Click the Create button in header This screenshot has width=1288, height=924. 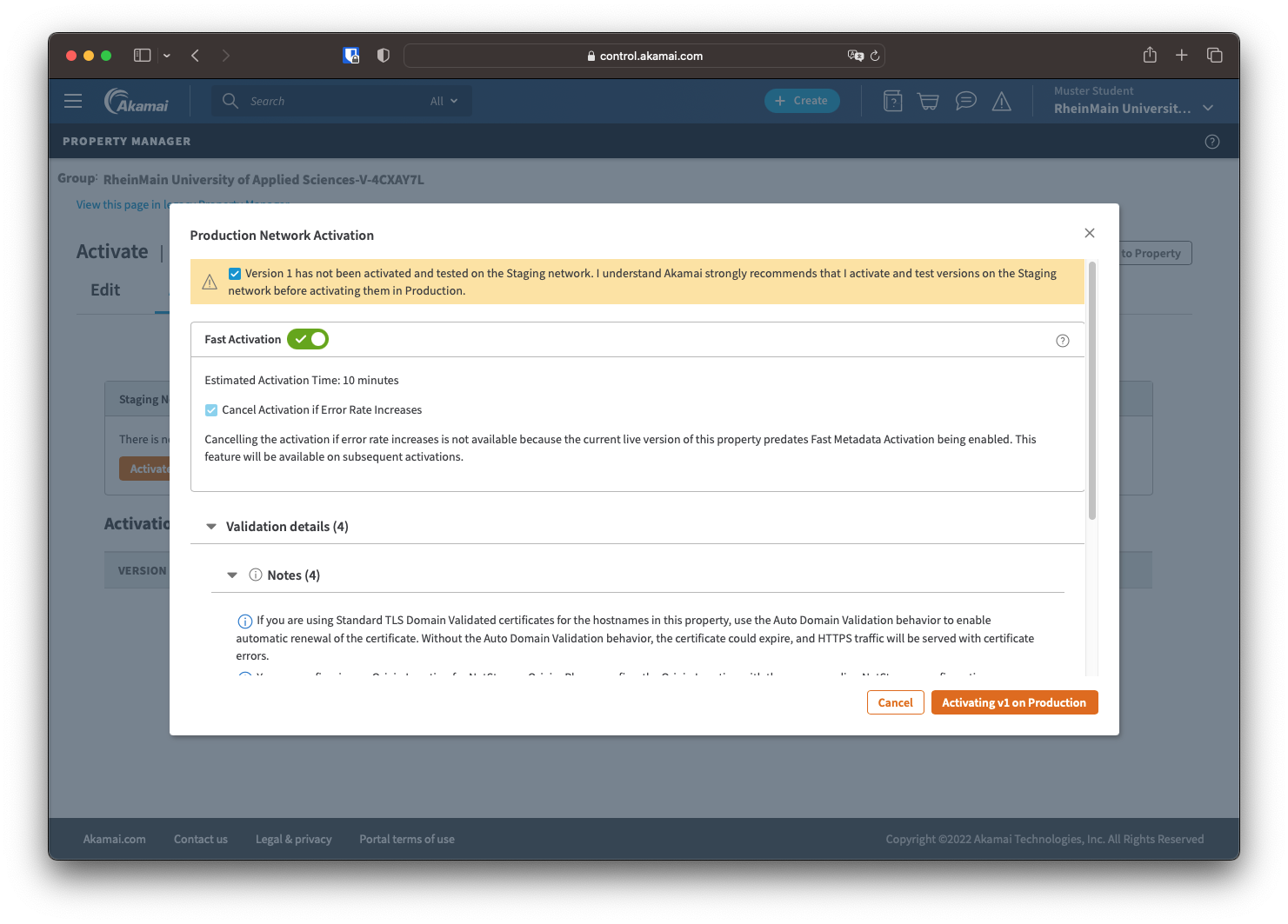point(802,101)
